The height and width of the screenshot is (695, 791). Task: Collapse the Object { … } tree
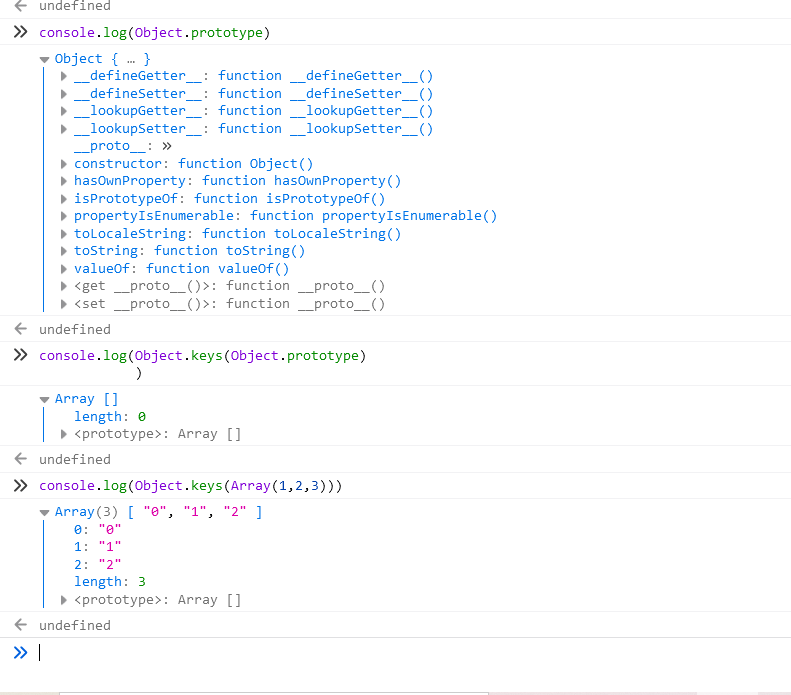pyautogui.click(x=44, y=60)
